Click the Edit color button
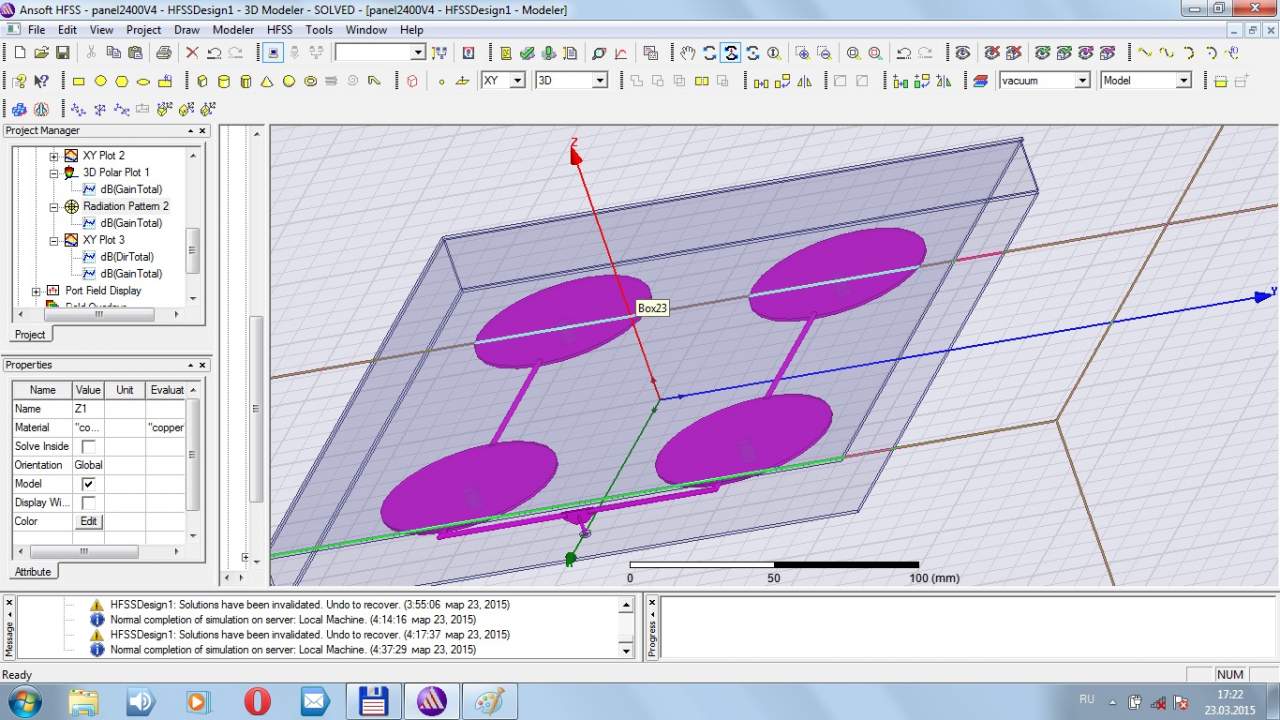1280x720 pixels. (x=88, y=521)
